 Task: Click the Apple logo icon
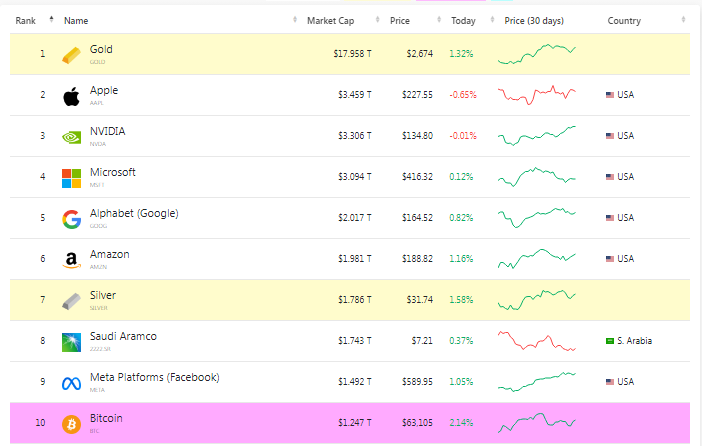coord(71,96)
